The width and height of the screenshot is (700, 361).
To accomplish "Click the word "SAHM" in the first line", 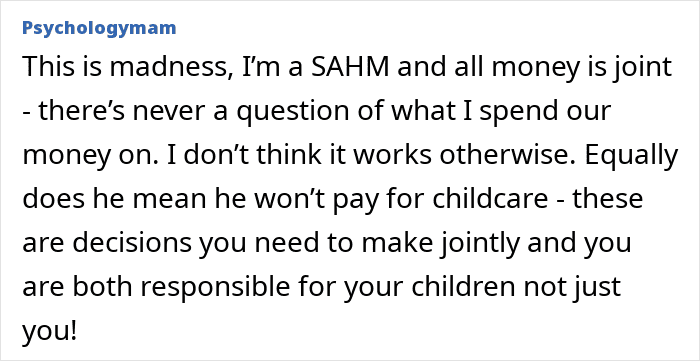I will 343,66.
